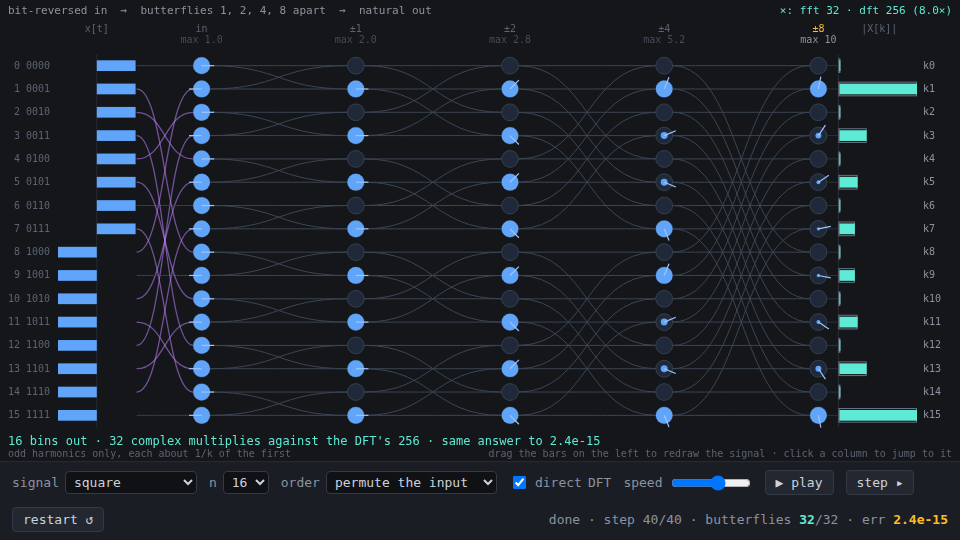Click the ±4 column node on row 1
This screenshot has width=960, height=540.
point(664,89)
